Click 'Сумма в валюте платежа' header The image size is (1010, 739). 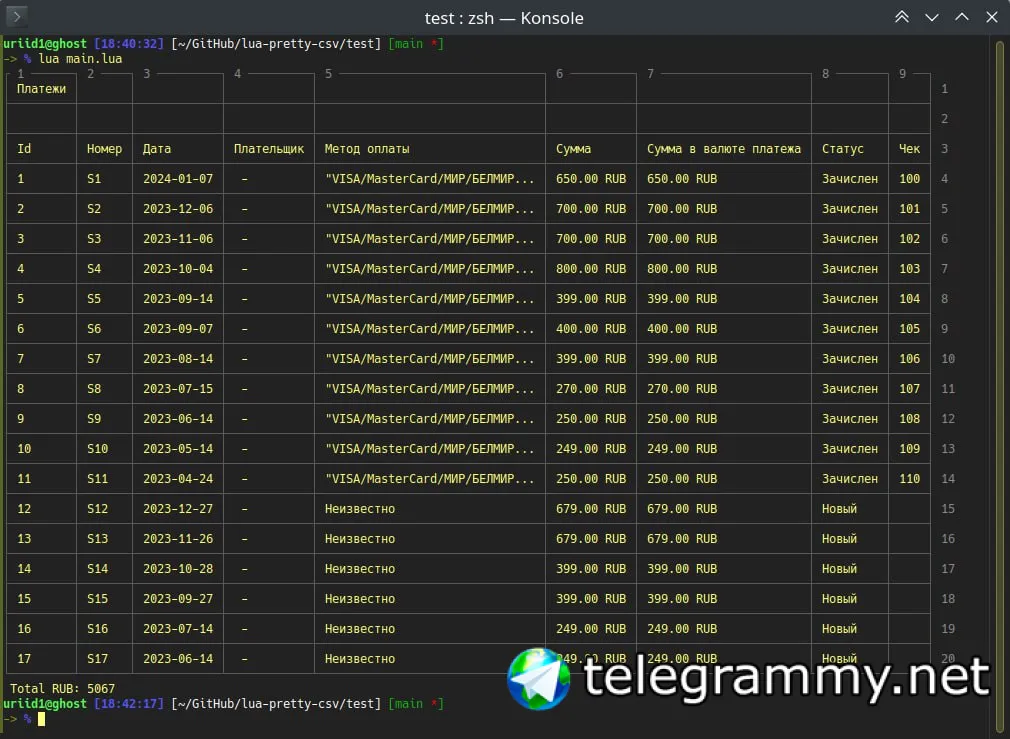[x=724, y=149]
